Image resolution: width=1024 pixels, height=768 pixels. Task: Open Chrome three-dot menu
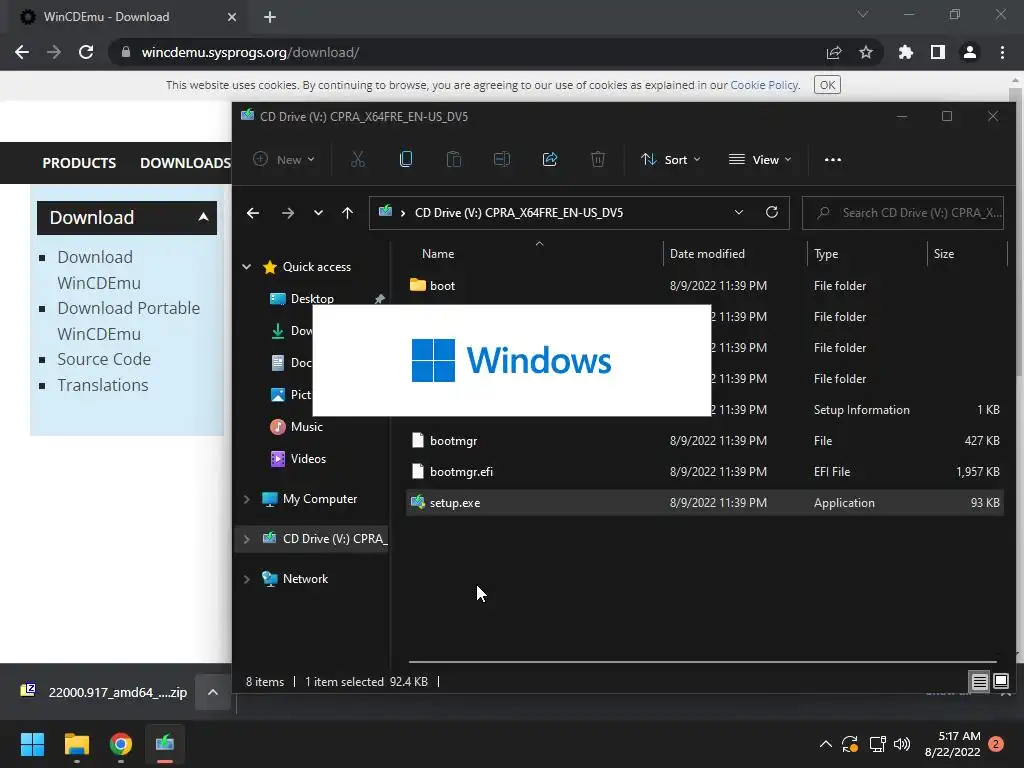click(x=1002, y=52)
